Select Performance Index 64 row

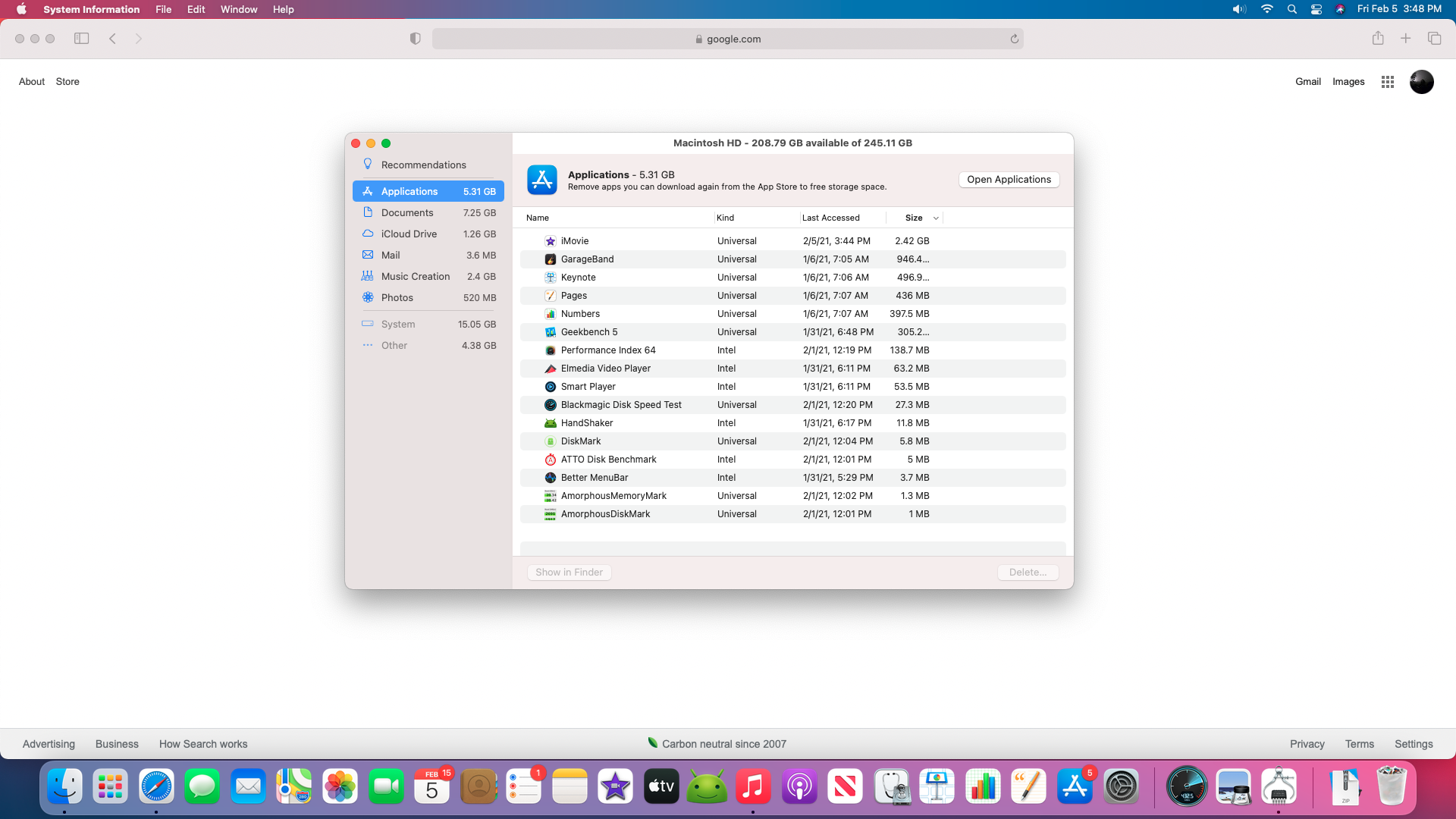pyautogui.click(x=792, y=350)
